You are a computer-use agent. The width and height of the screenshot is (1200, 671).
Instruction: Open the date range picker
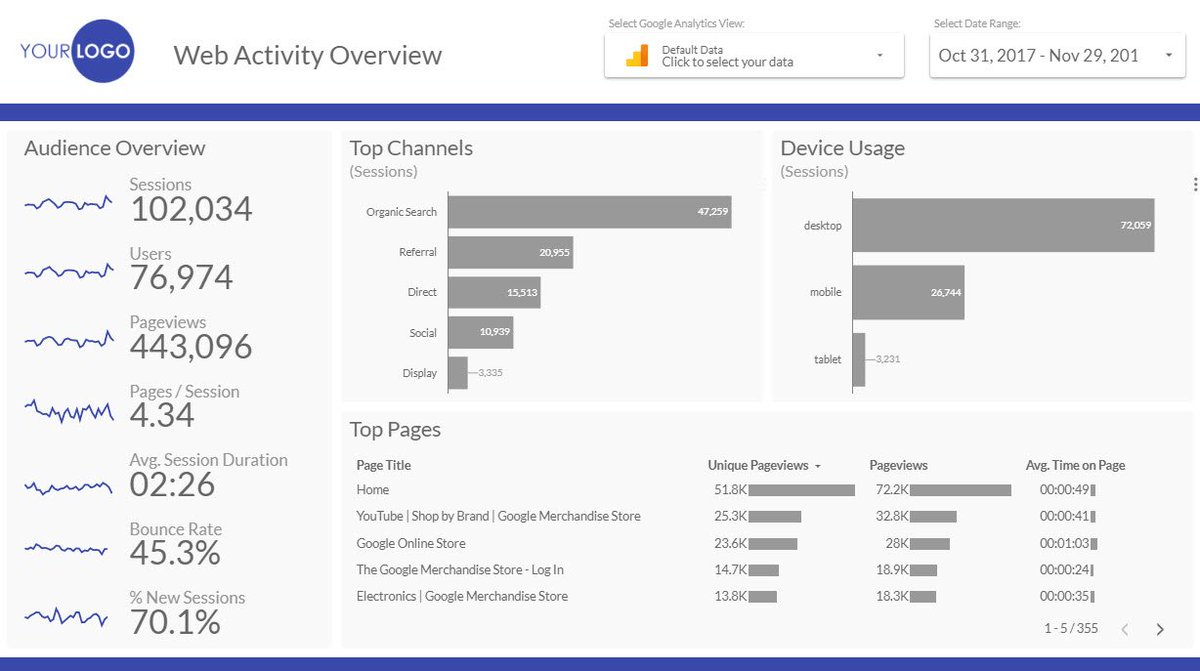[x=1057, y=56]
